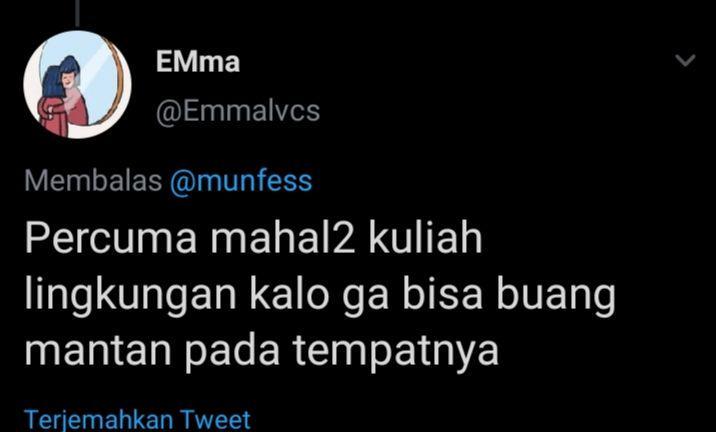The height and width of the screenshot is (432, 716).
Task: Click Terjemahkan Tweet to translate
Action: (x=137, y=419)
